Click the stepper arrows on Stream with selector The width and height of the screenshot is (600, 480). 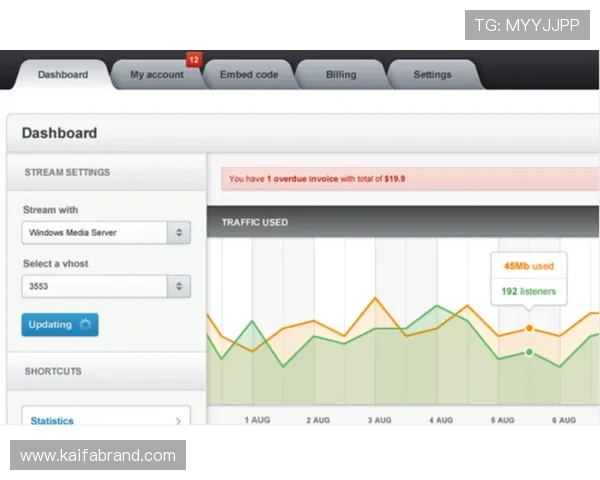coord(179,233)
